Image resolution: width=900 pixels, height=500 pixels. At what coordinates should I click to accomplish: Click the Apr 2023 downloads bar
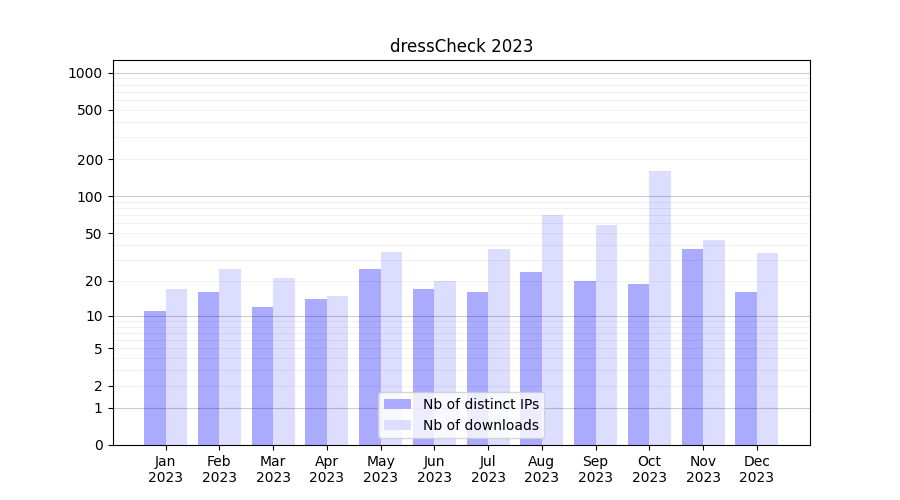(x=337, y=370)
